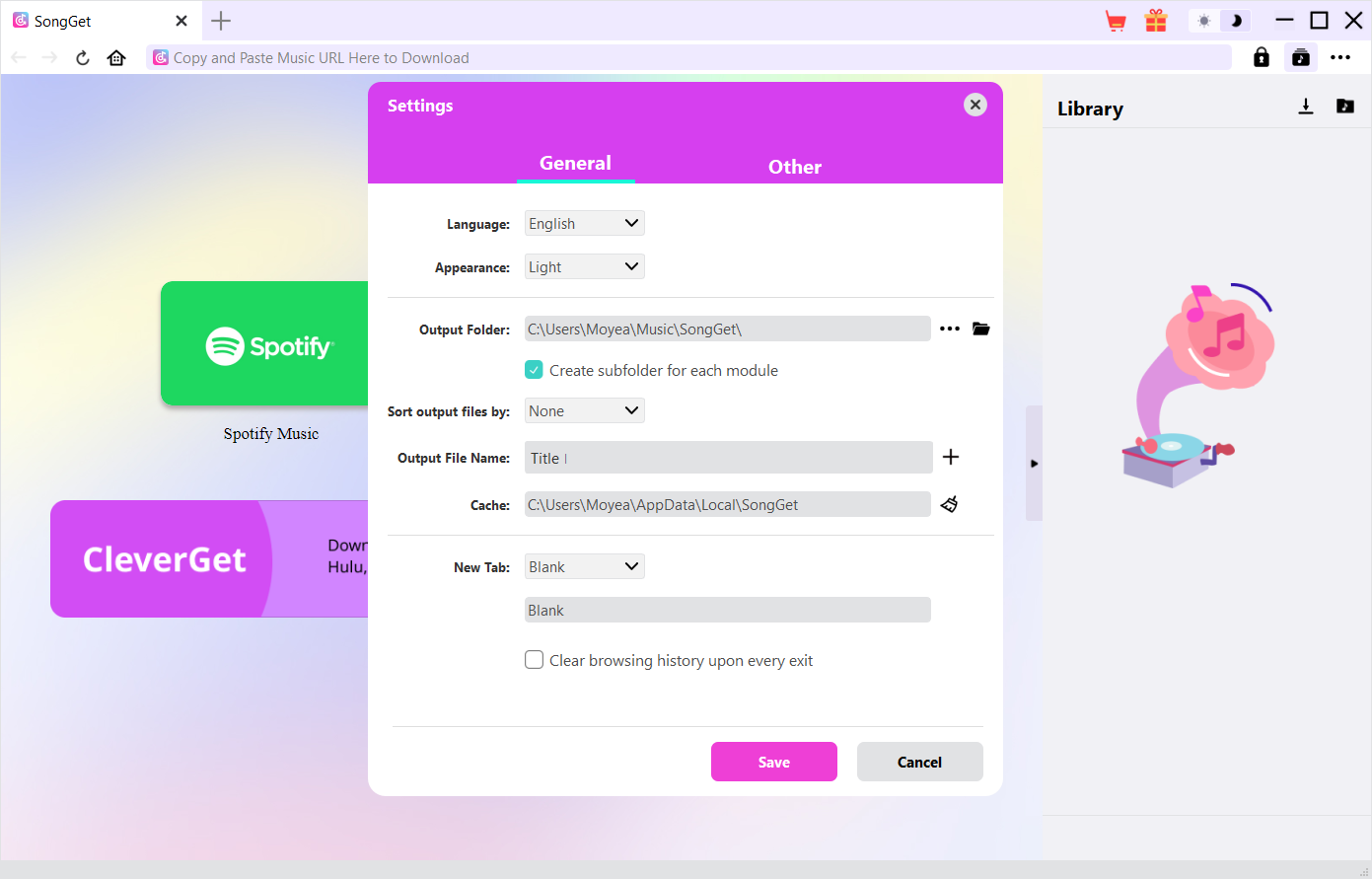Click the shopping cart icon
1372x879 pixels.
pyautogui.click(x=1116, y=21)
